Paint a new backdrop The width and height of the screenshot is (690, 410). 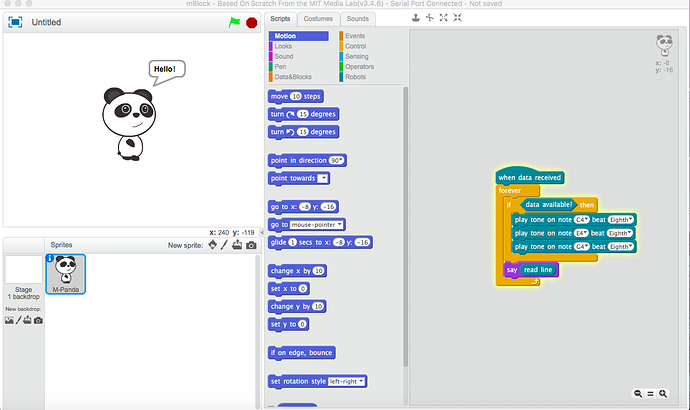18,320
